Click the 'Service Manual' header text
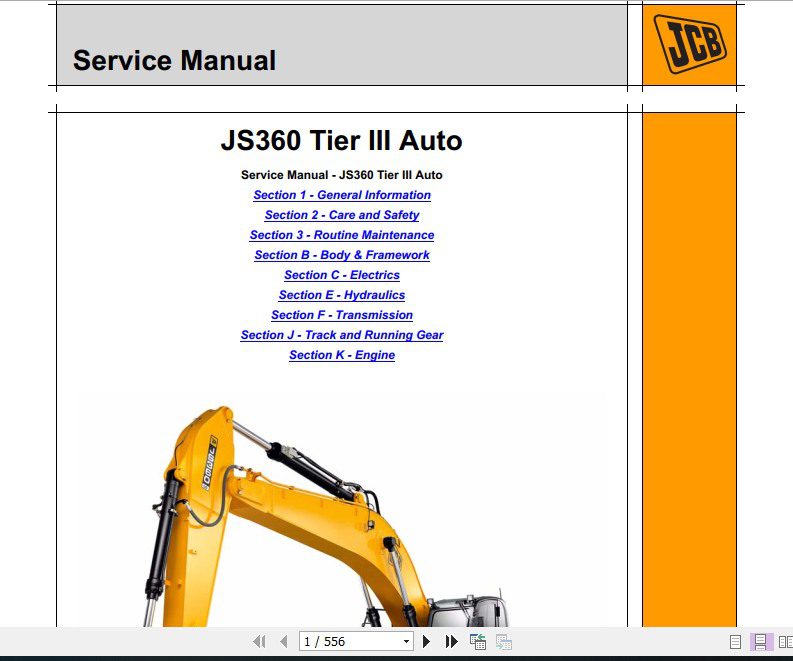The width and height of the screenshot is (793, 661). tap(174, 61)
